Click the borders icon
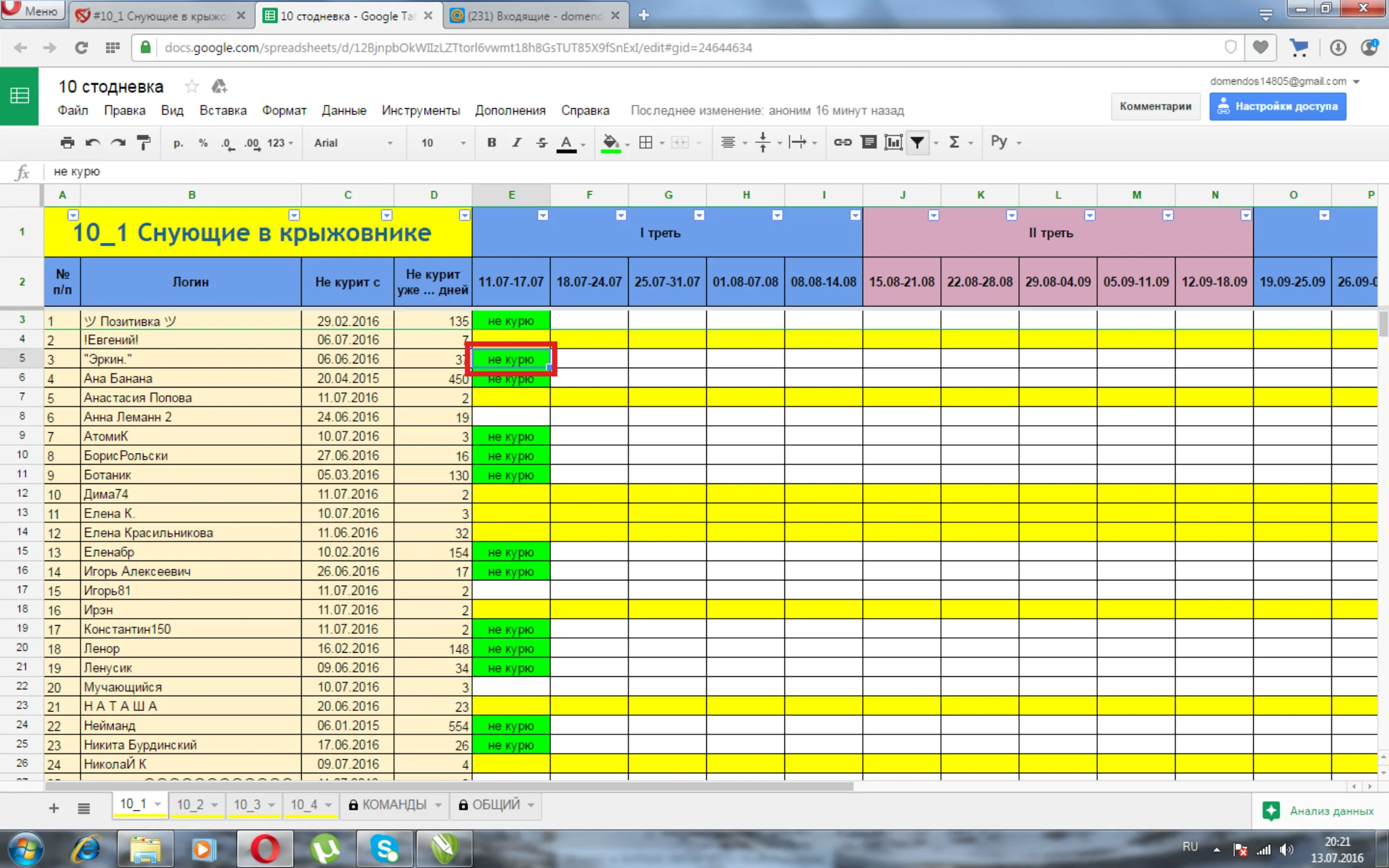 [x=646, y=142]
